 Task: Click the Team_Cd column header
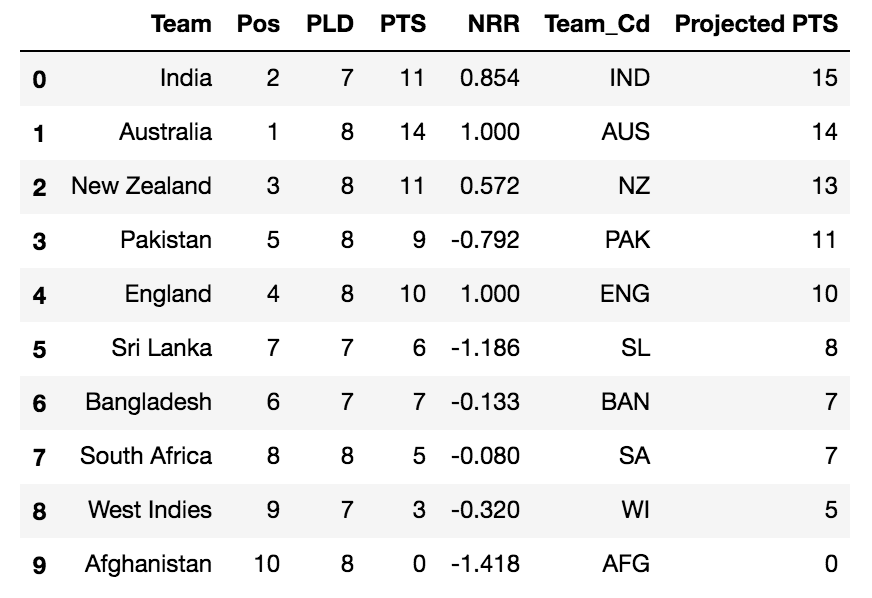click(597, 24)
